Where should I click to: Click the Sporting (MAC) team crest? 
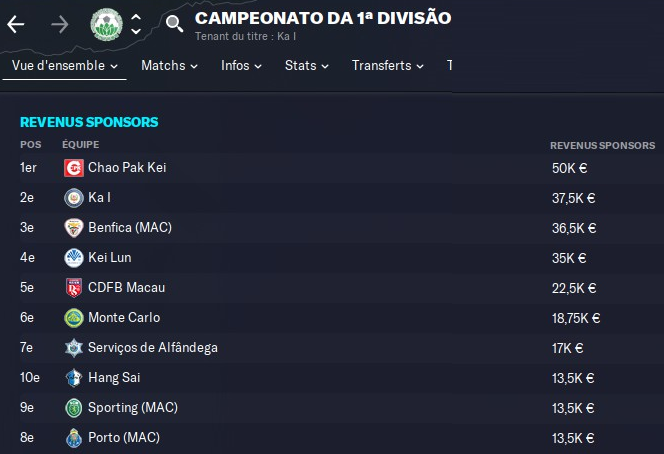[73, 408]
